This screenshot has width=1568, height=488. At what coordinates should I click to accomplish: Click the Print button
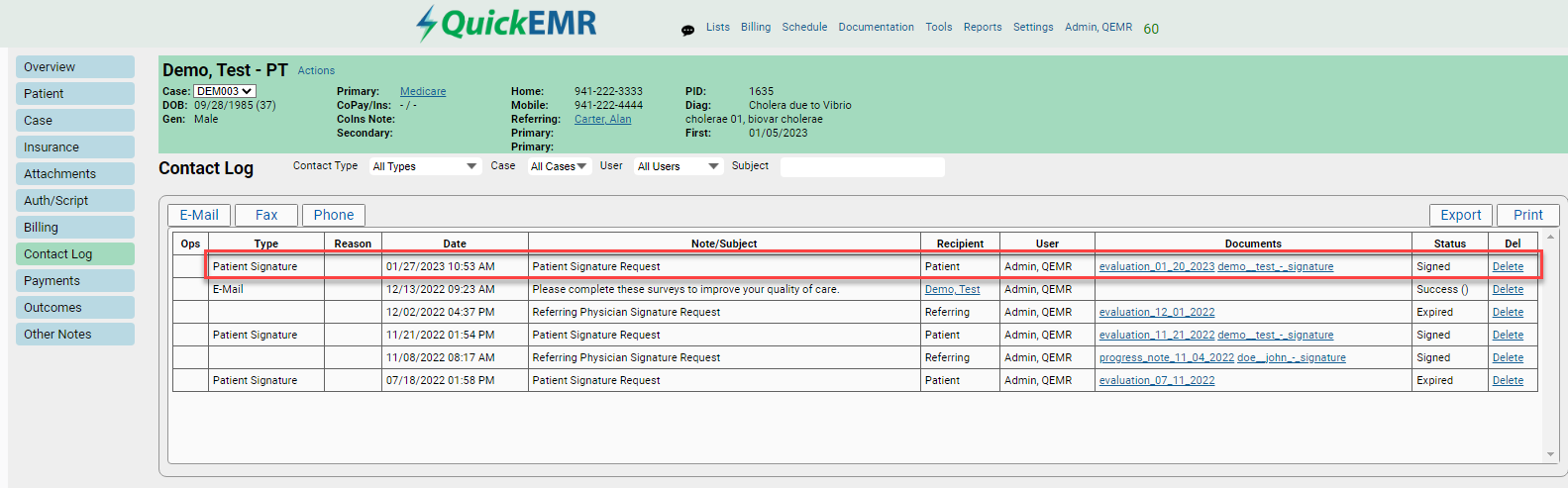point(1528,215)
